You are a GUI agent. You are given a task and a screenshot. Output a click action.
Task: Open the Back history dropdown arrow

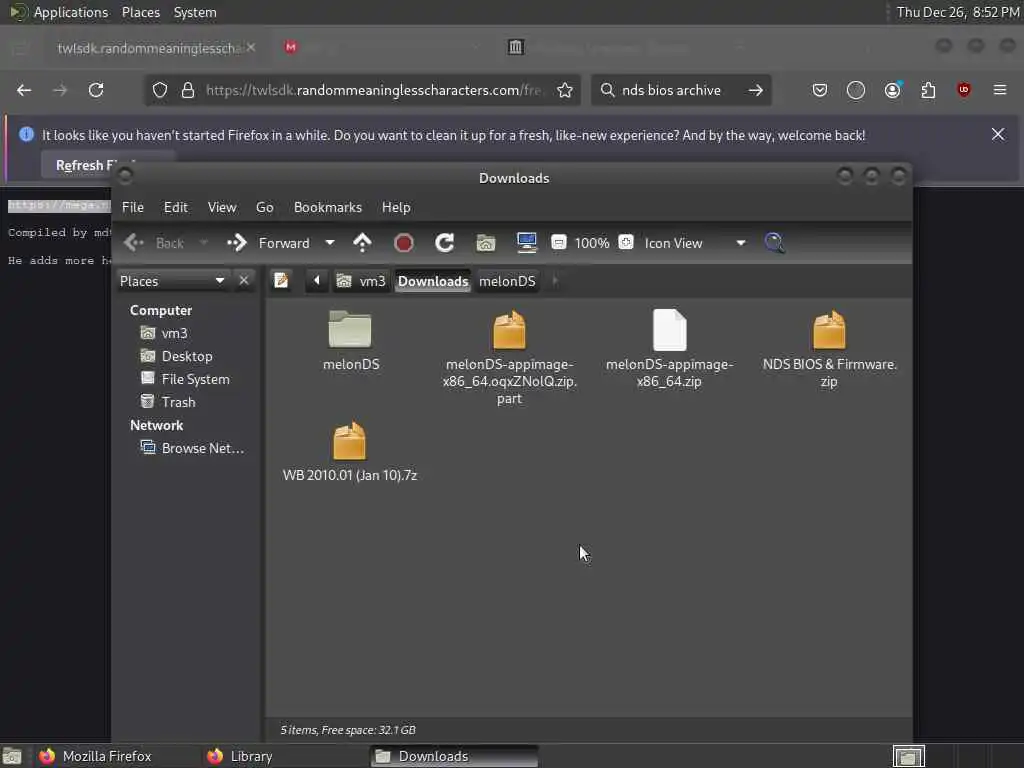click(x=204, y=243)
